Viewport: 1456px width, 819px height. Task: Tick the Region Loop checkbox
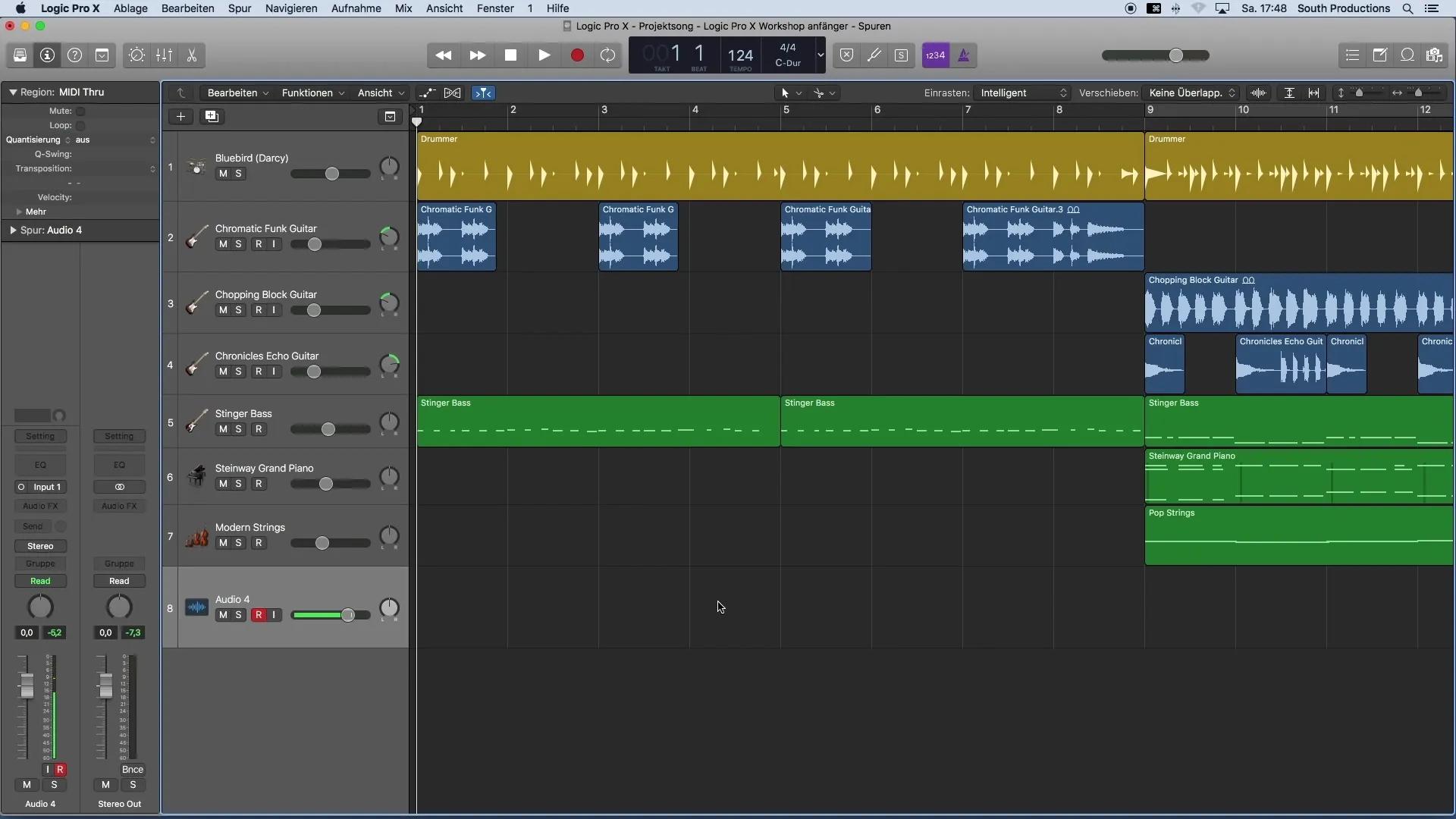(x=80, y=126)
